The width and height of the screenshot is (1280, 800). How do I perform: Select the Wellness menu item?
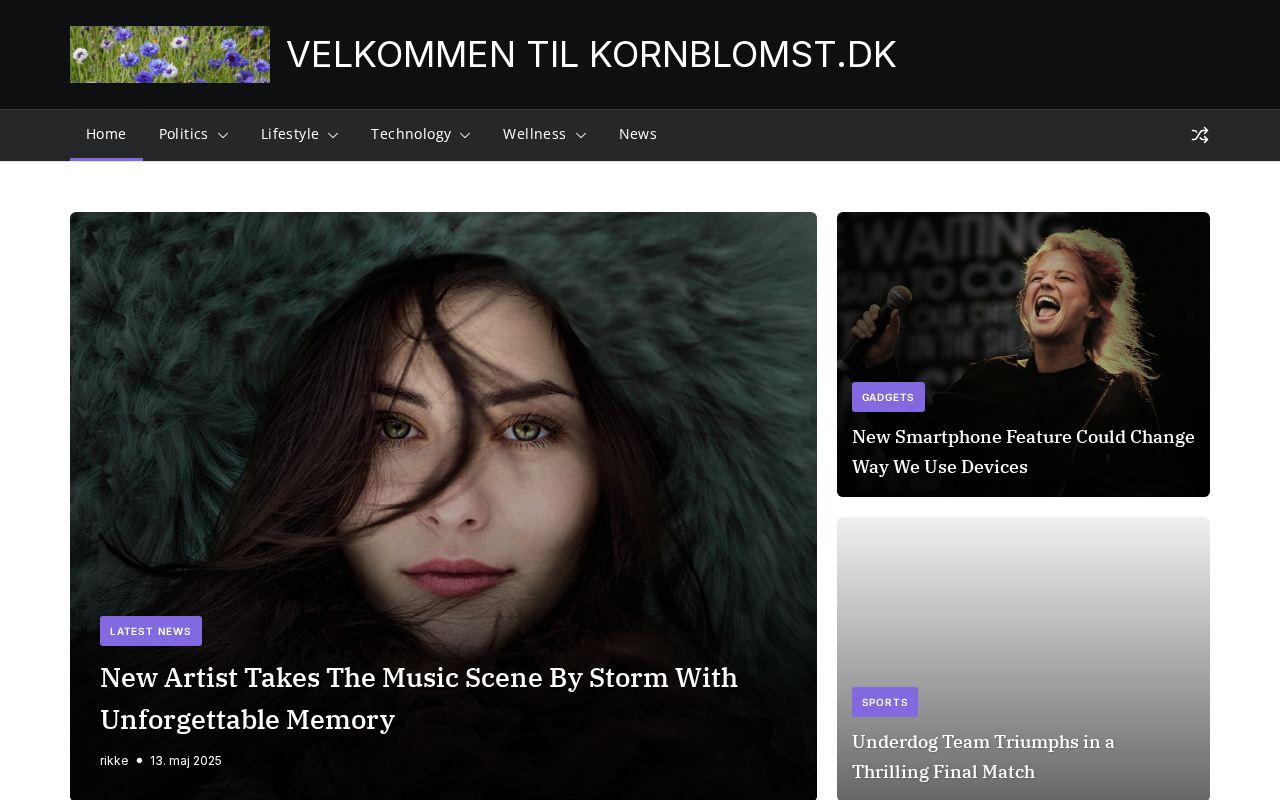[534, 134]
